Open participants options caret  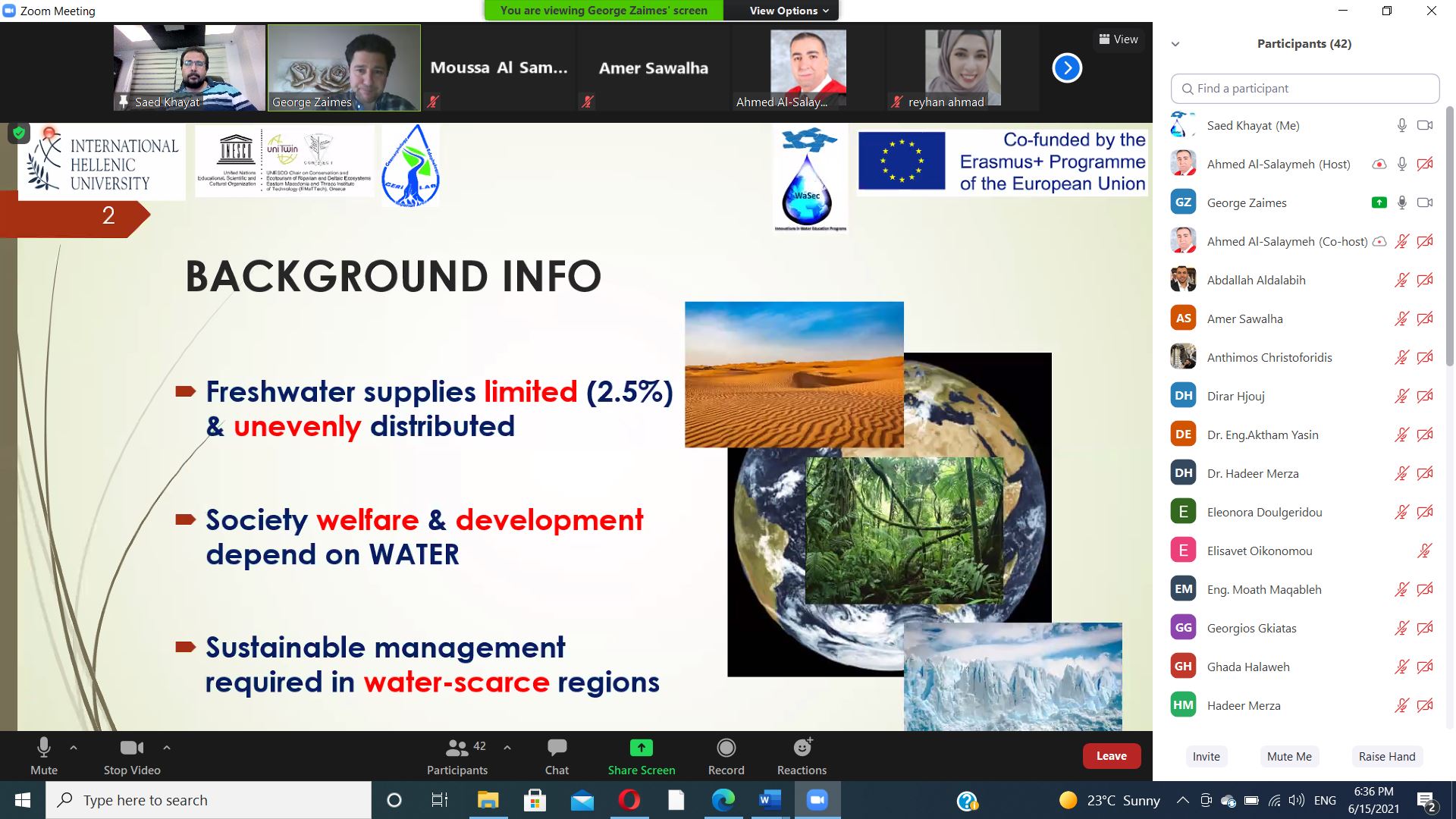coord(507,748)
